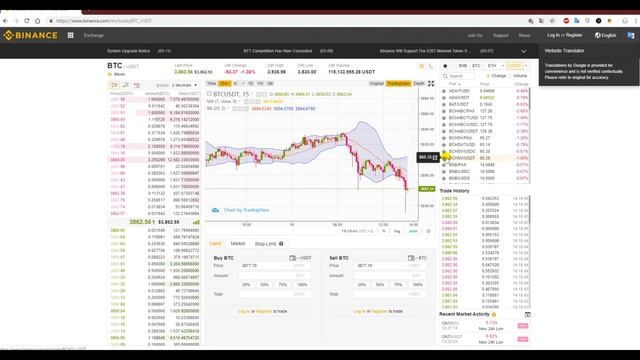Open News link in header
Image resolution: width=640 pixels, height=360 pixels.
pos(524,36)
